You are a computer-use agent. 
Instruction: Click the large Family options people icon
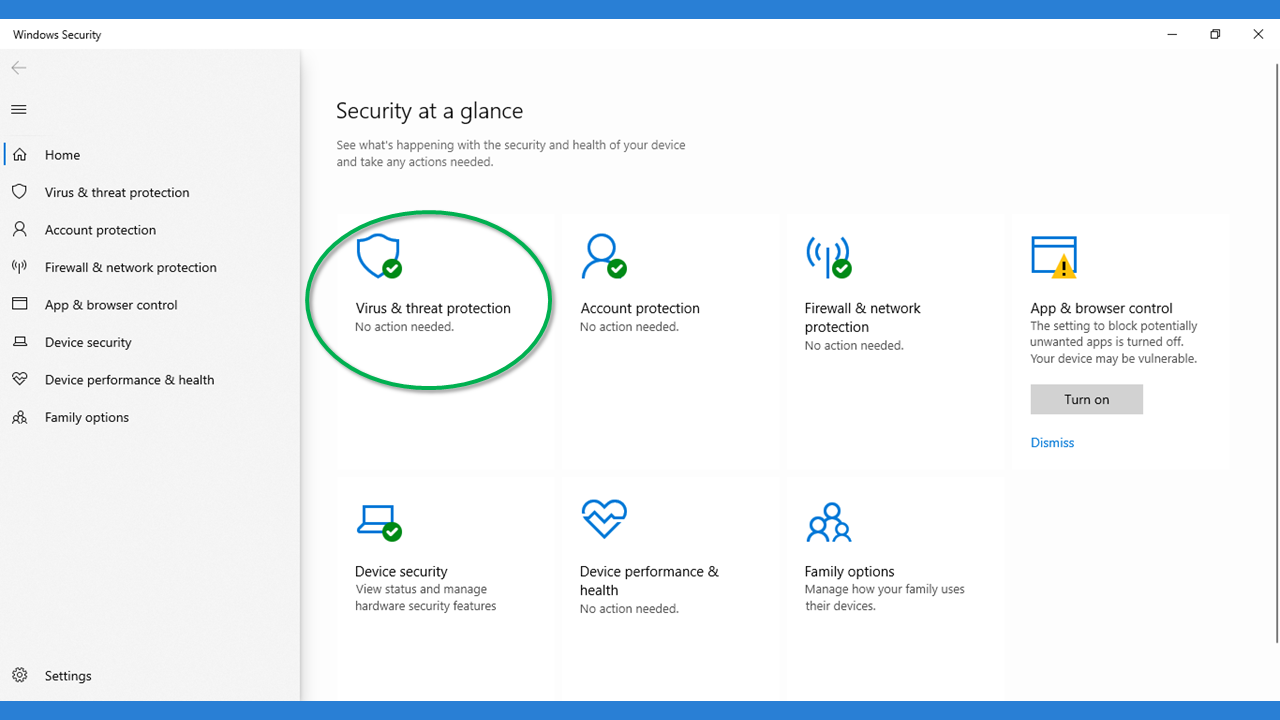pos(829,522)
